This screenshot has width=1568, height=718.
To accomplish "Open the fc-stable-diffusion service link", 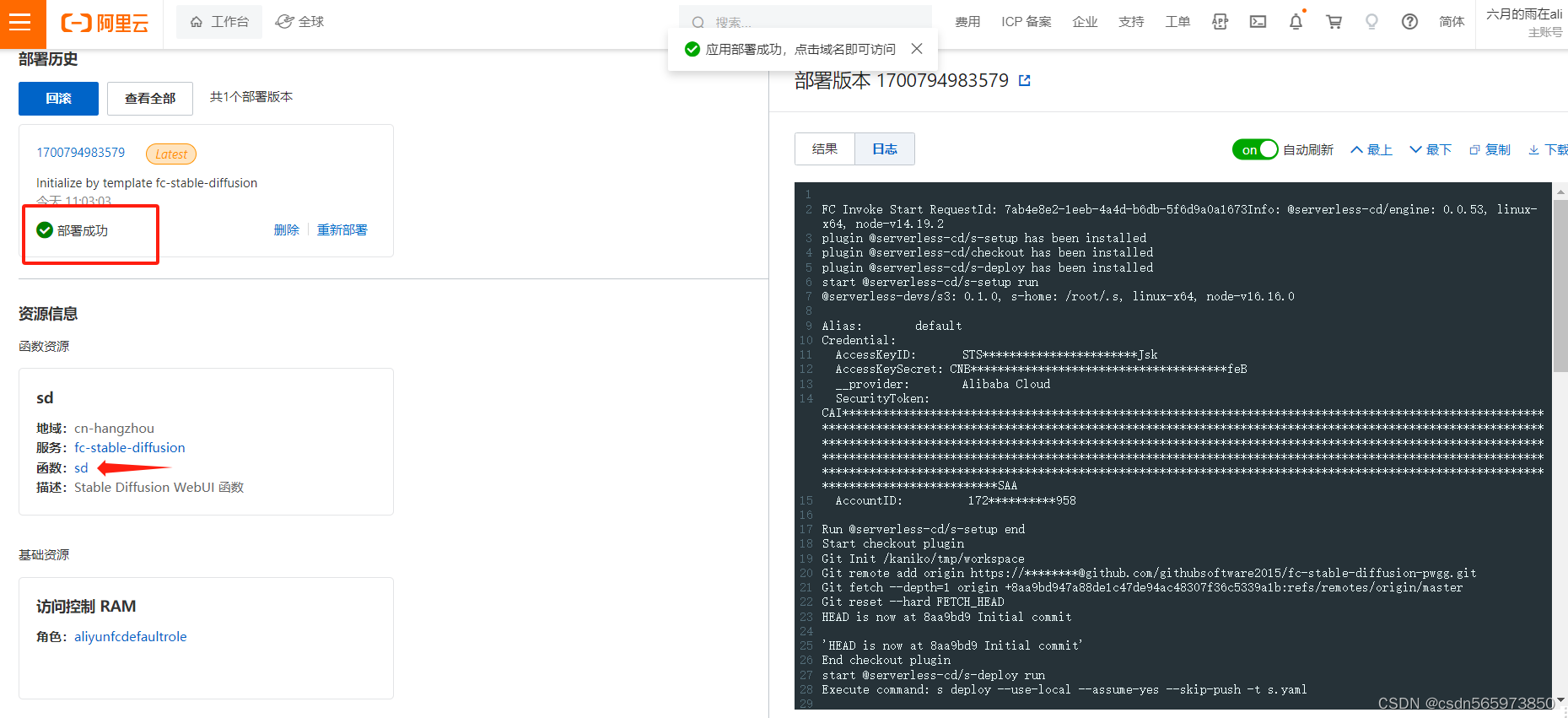I will click(x=130, y=448).
